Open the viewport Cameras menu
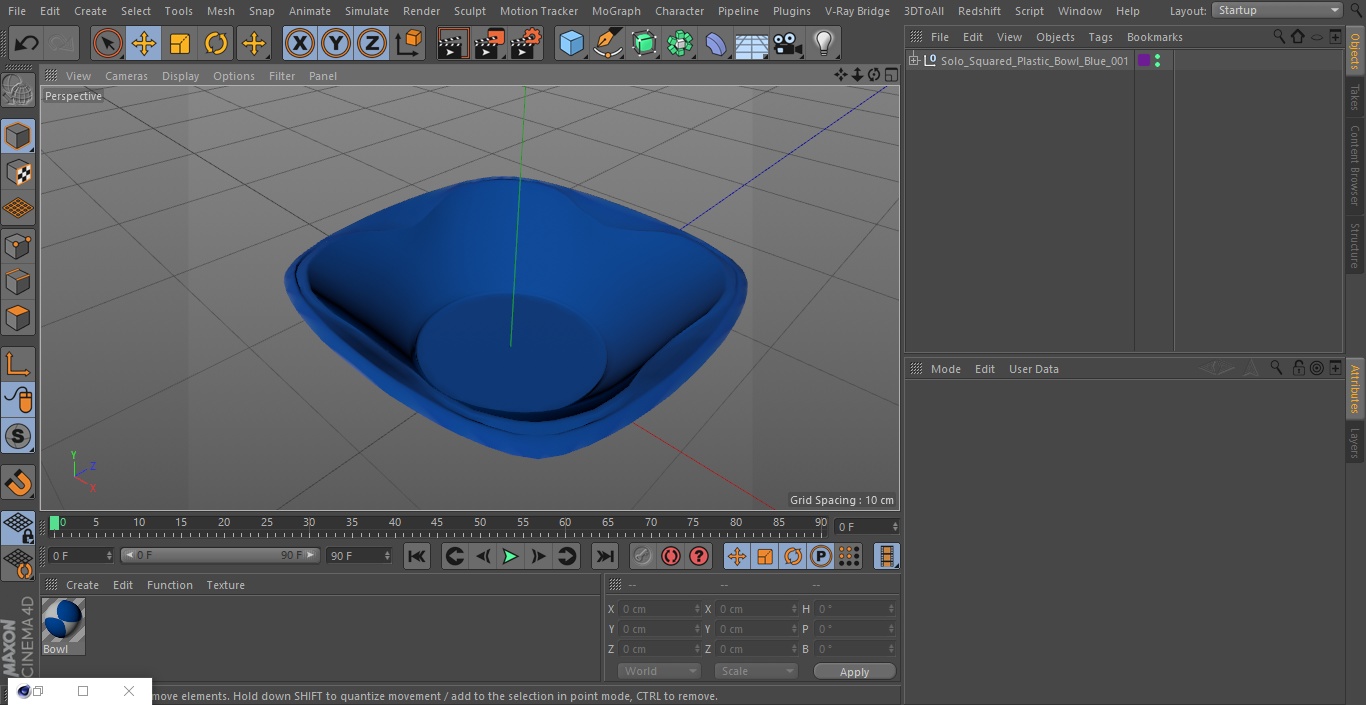This screenshot has height=705, width=1366. [126, 76]
